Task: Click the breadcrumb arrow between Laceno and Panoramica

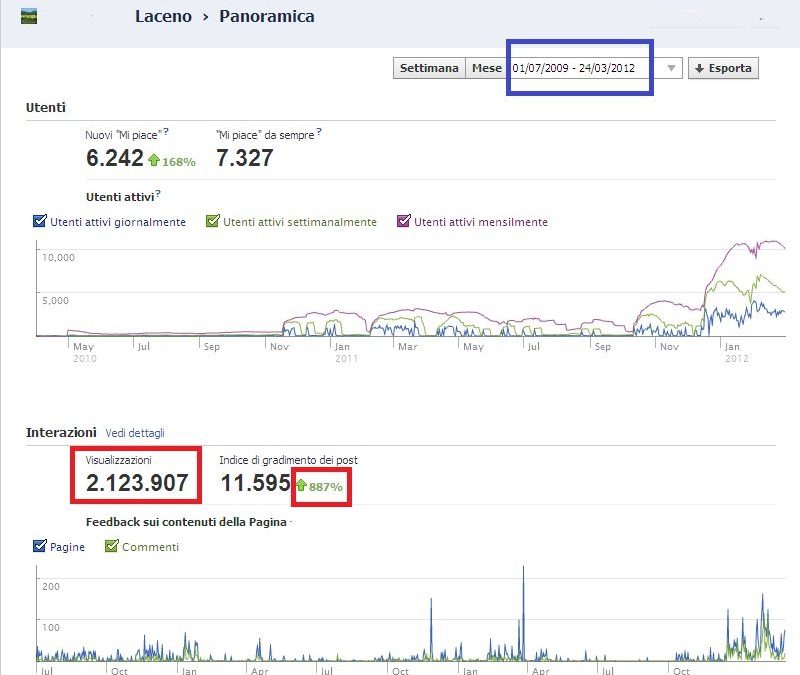Action: [x=206, y=16]
